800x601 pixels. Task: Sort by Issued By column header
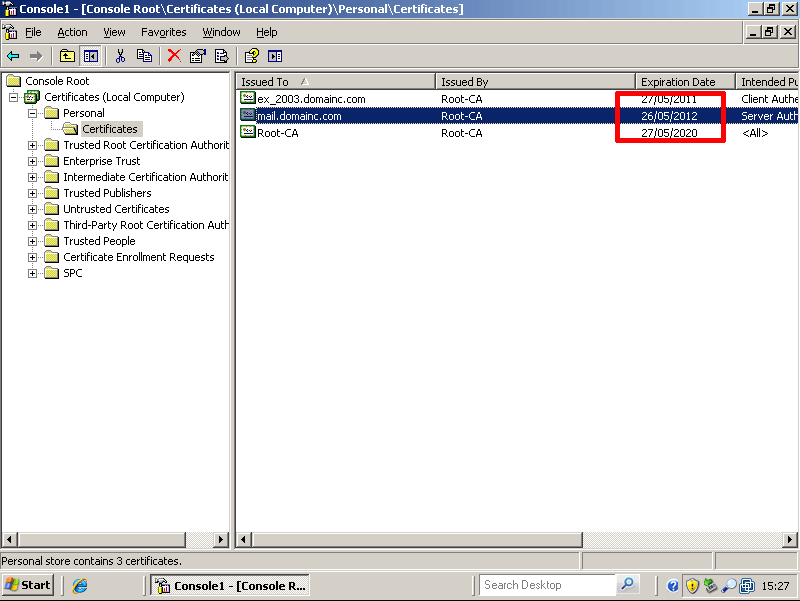coord(535,82)
